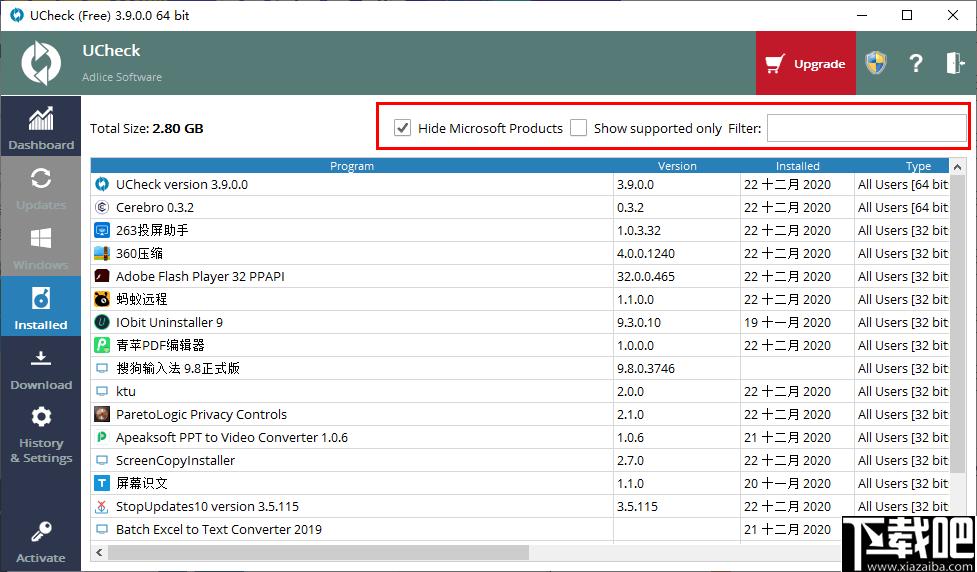This screenshot has width=977, height=572.
Task: Open the Windows sidebar section
Action: [x=41, y=247]
